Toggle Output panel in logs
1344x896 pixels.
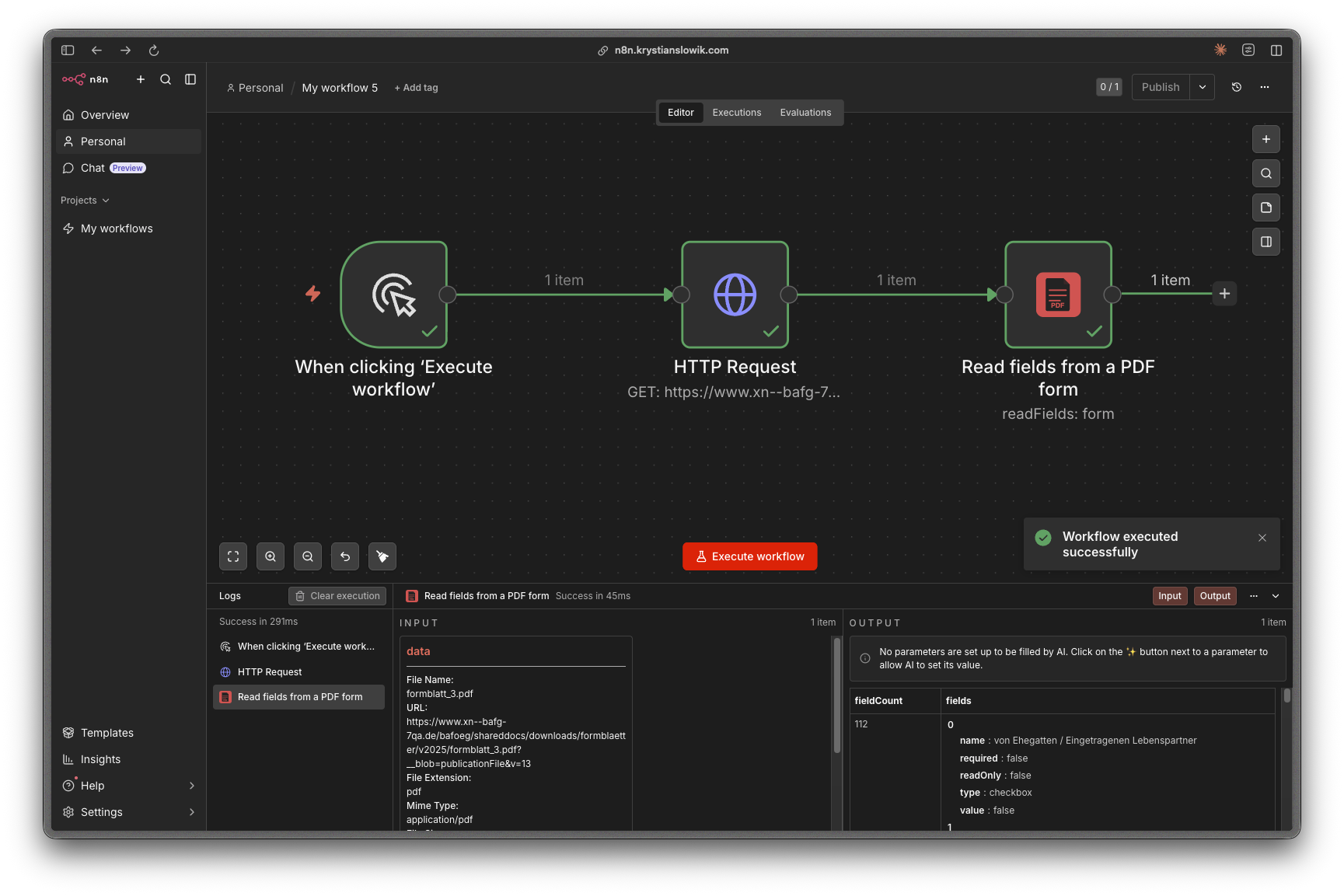[x=1215, y=596]
